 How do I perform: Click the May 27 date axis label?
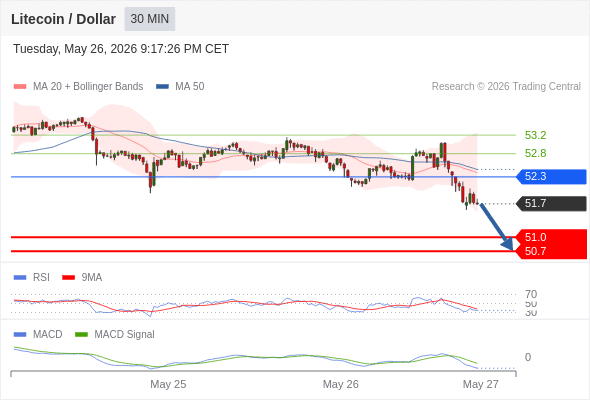(x=481, y=384)
